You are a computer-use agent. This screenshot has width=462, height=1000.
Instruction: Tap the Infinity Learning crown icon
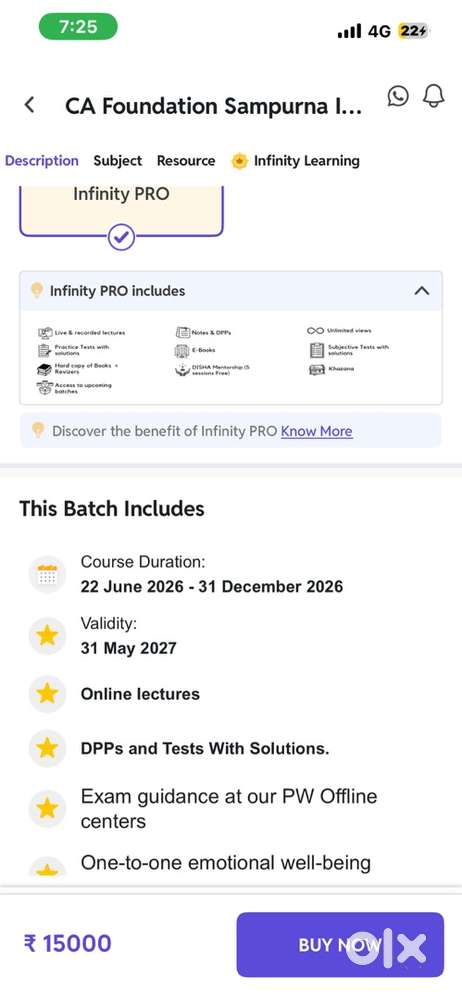click(239, 161)
